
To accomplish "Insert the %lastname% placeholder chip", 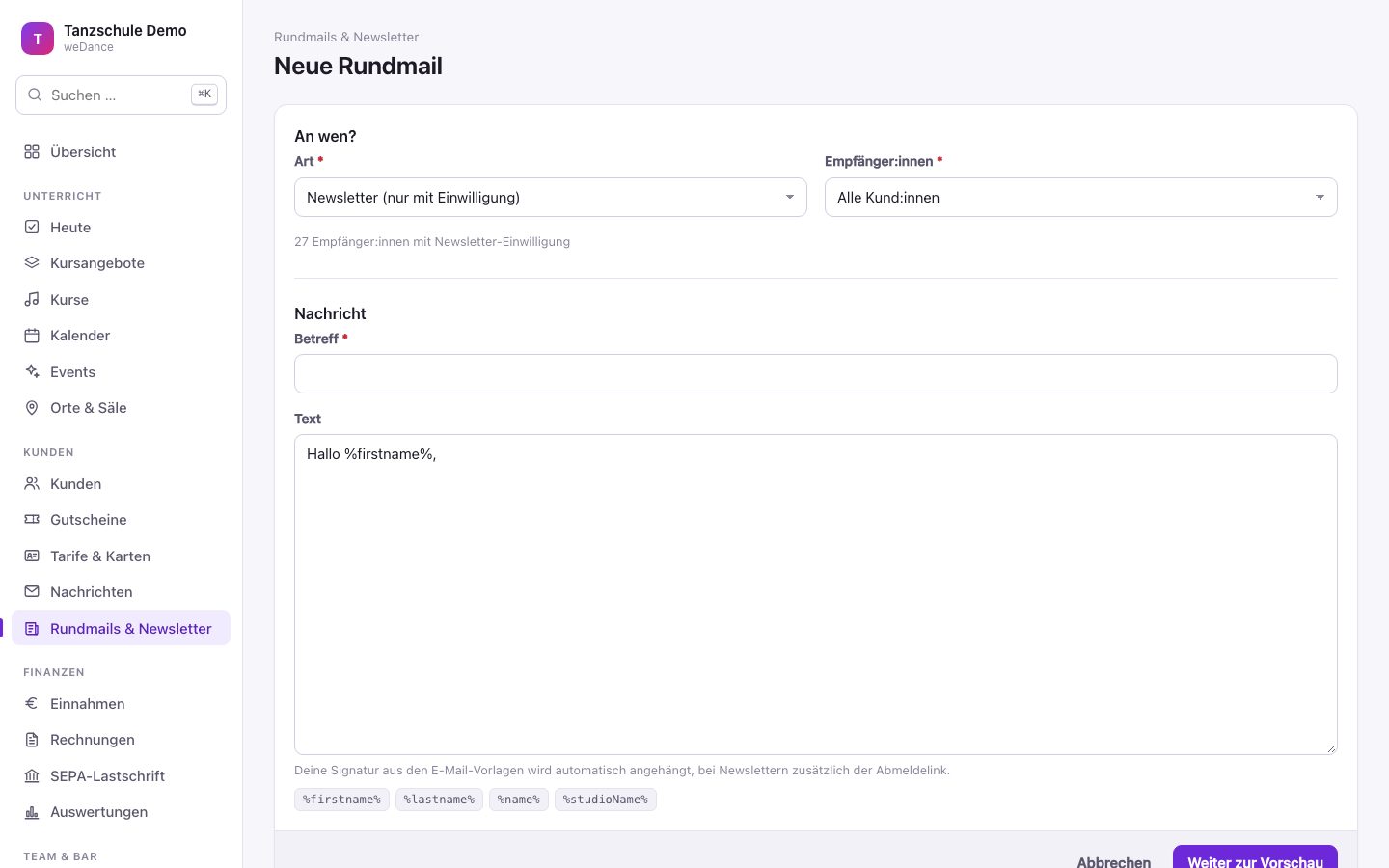I will pyautogui.click(x=439, y=800).
